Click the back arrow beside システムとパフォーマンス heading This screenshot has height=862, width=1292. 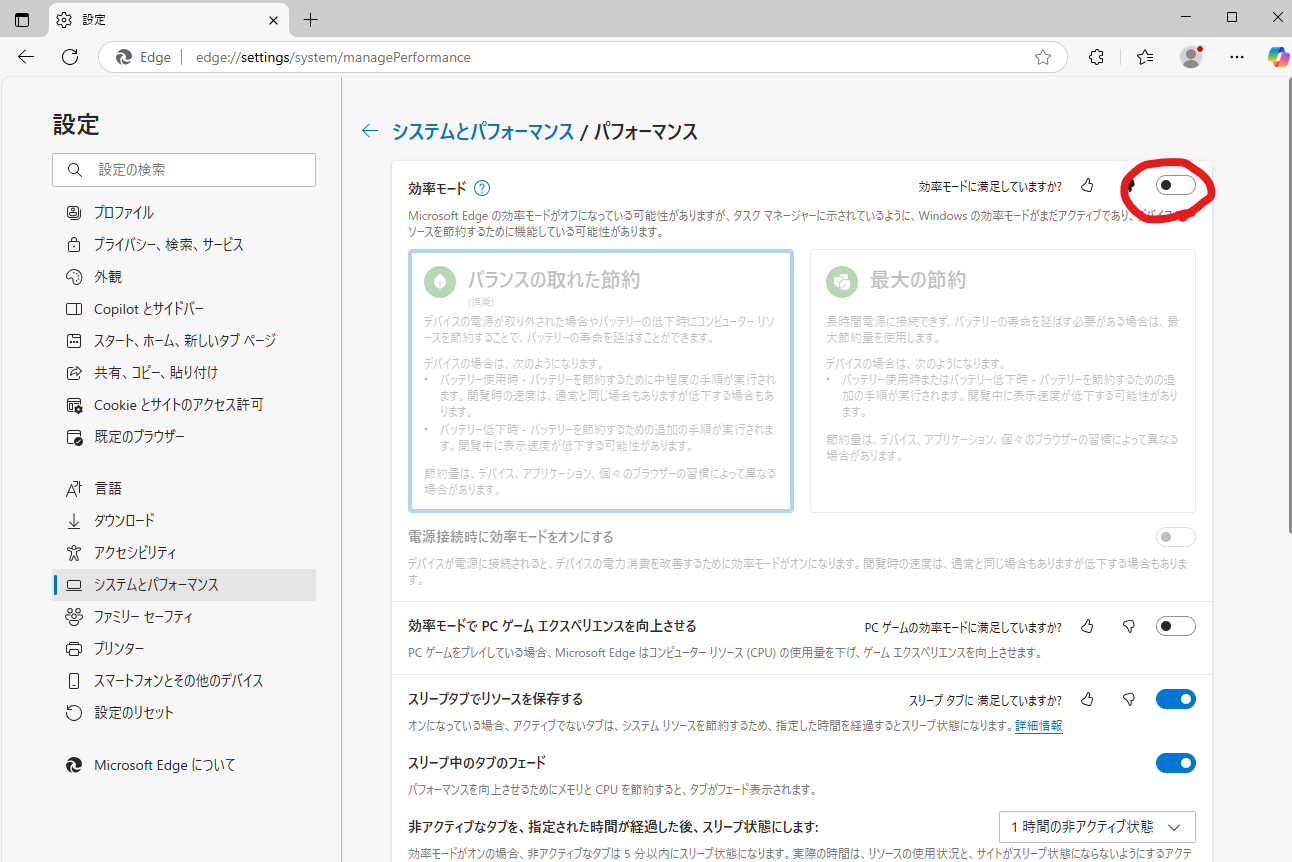(x=370, y=131)
